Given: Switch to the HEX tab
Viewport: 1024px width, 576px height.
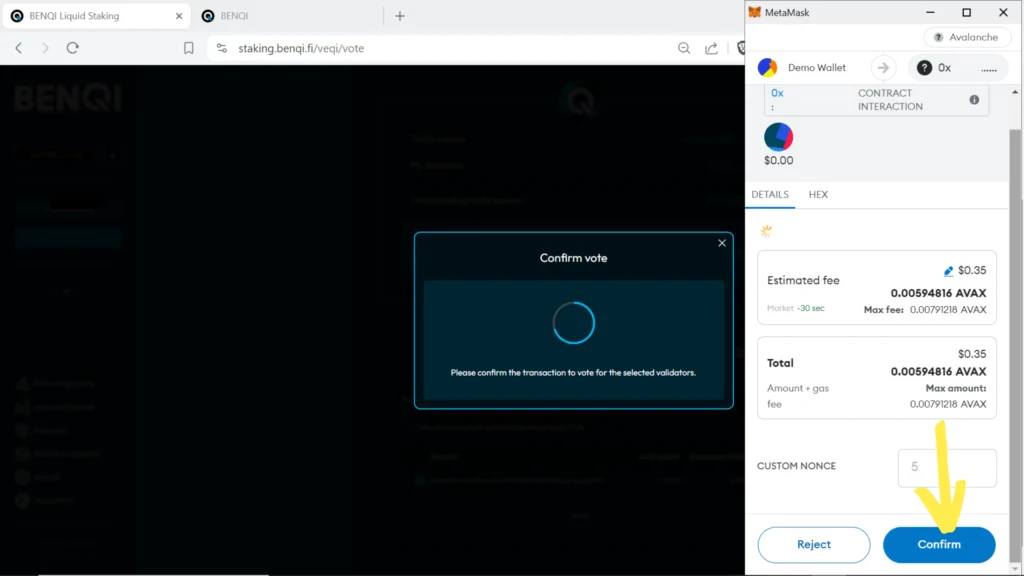Looking at the screenshot, I should [x=818, y=195].
